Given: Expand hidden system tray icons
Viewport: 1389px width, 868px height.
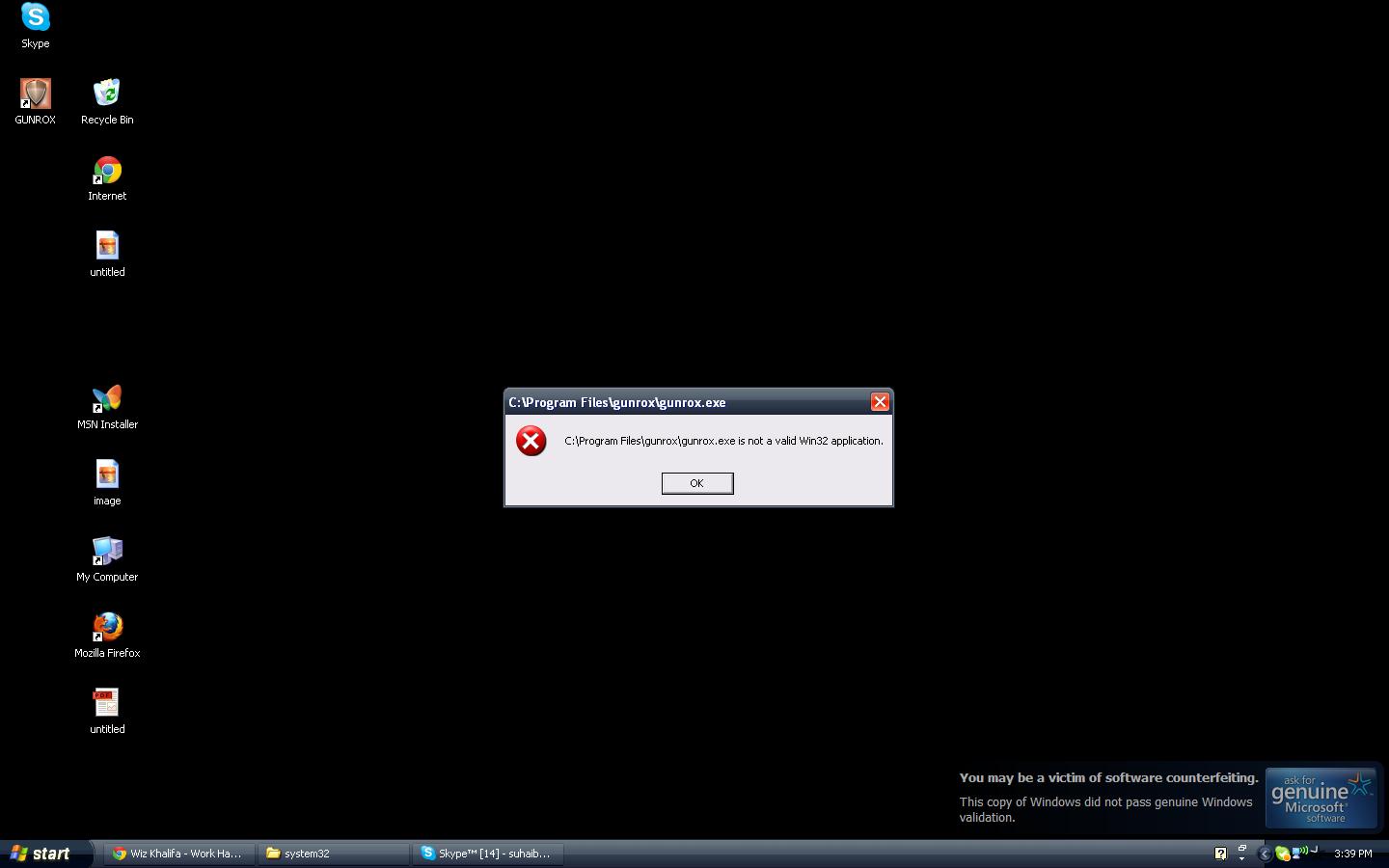Looking at the screenshot, I should click(x=1265, y=854).
